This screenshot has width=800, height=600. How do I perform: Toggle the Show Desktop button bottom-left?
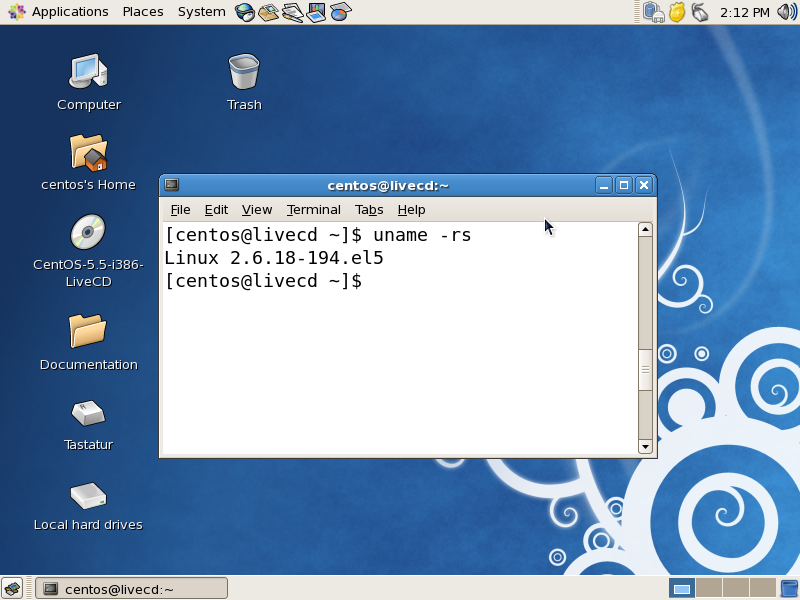[14, 588]
